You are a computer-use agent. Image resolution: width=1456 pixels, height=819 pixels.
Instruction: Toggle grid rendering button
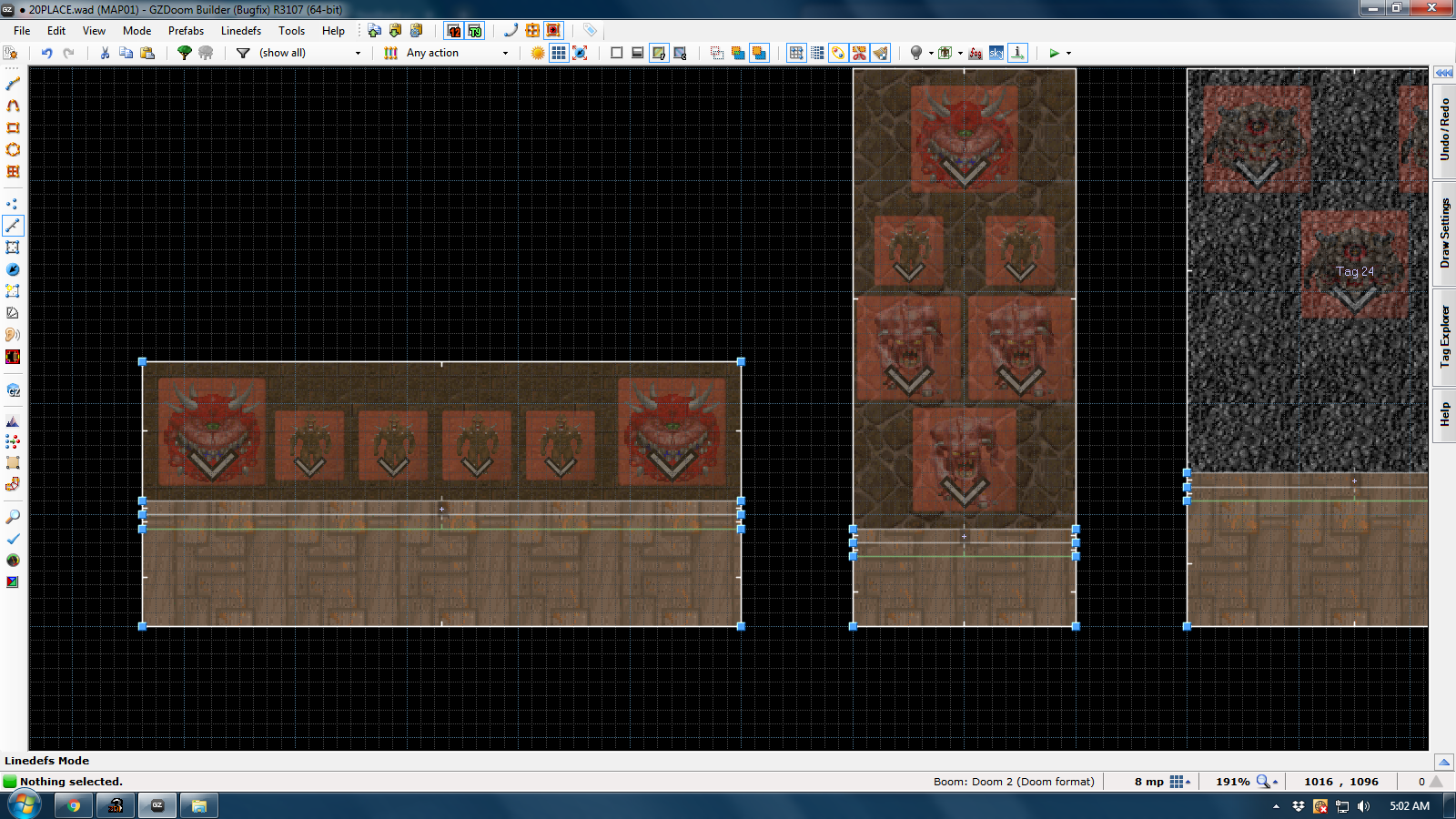tap(559, 53)
